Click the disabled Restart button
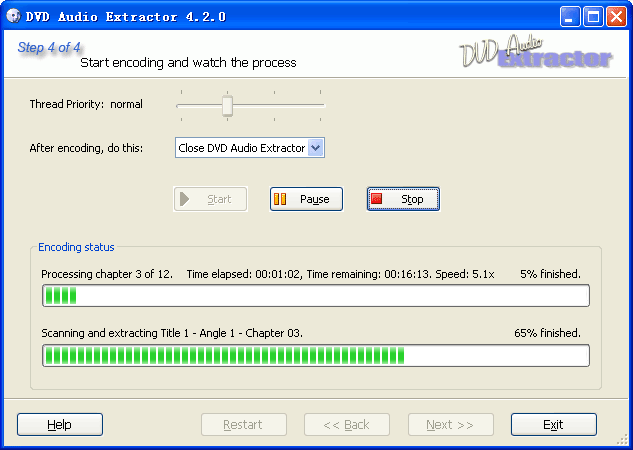 pos(244,425)
